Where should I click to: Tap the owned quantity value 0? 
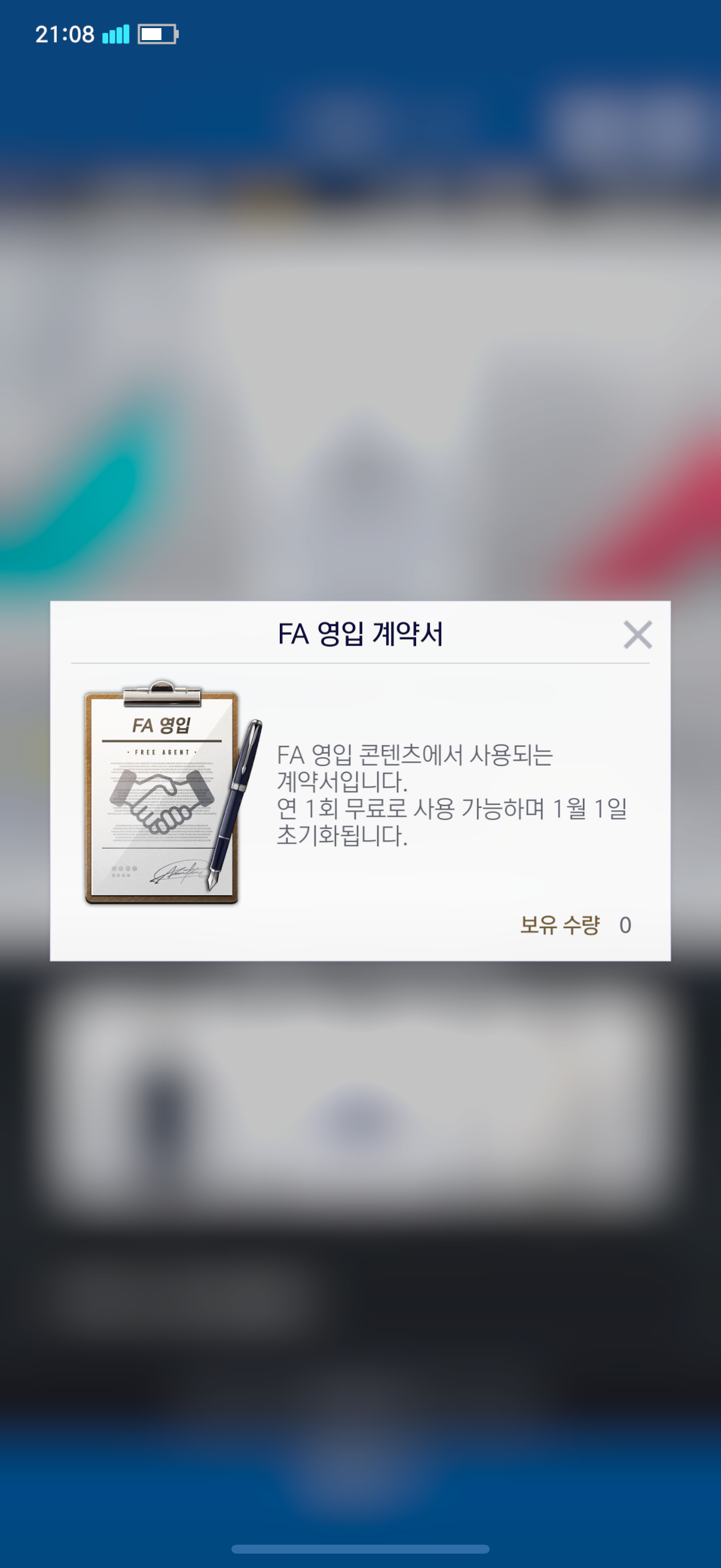point(625,925)
